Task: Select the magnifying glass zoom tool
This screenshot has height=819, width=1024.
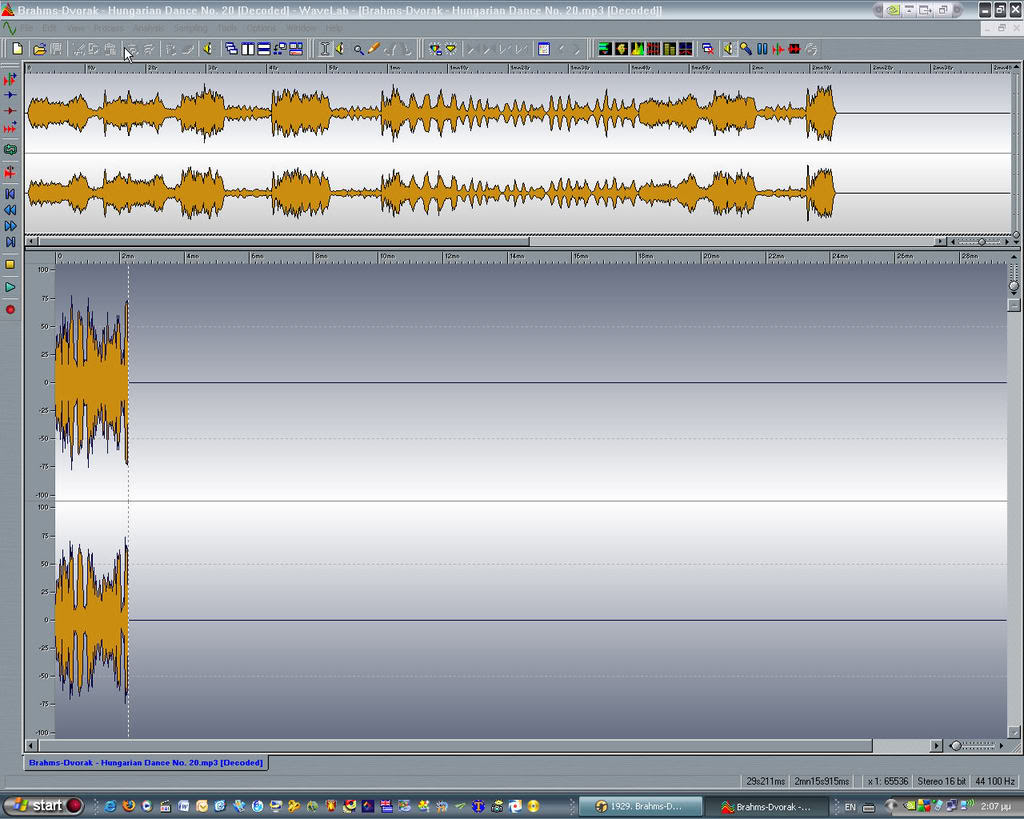Action: point(358,48)
